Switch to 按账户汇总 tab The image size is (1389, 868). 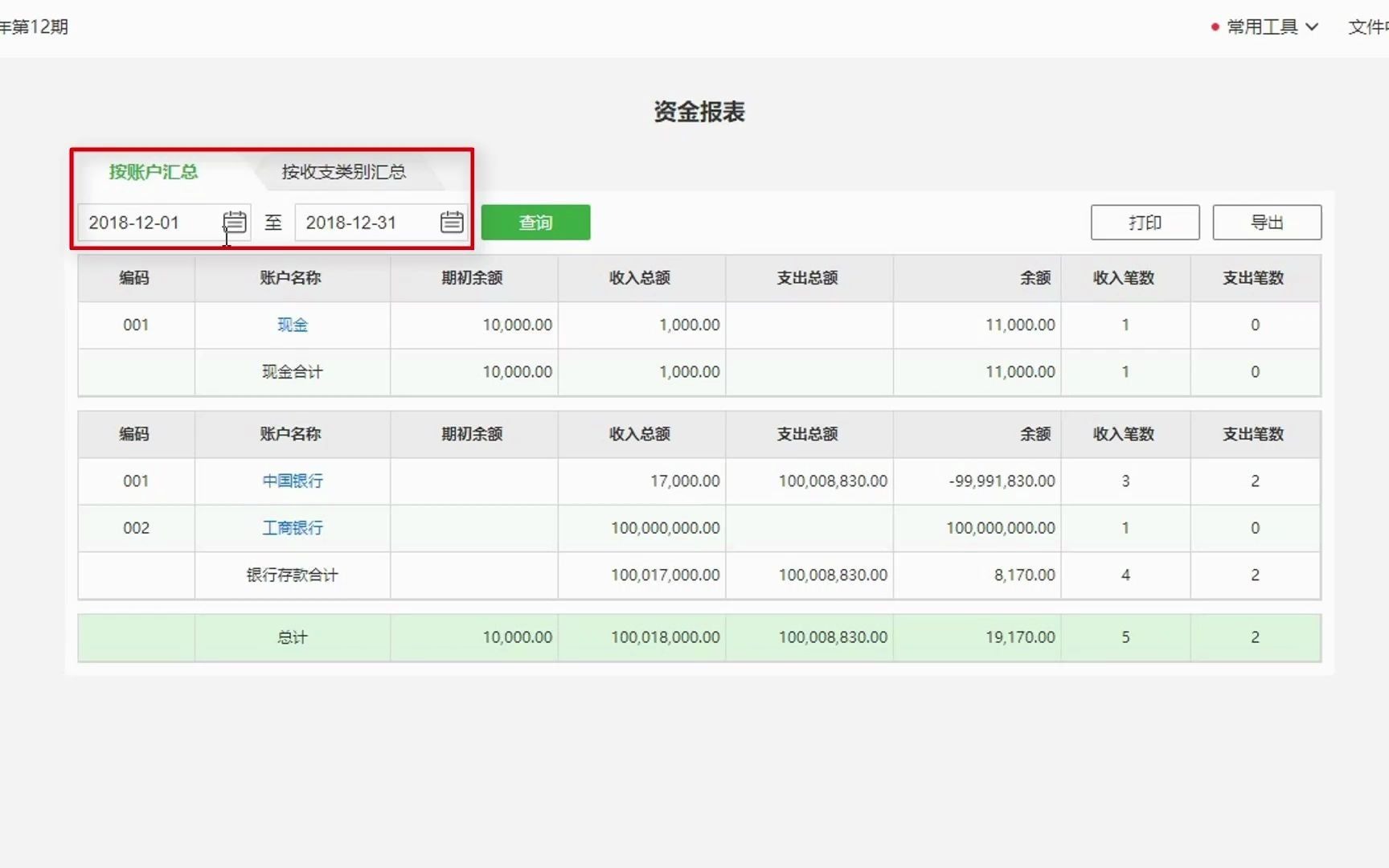point(154,172)
